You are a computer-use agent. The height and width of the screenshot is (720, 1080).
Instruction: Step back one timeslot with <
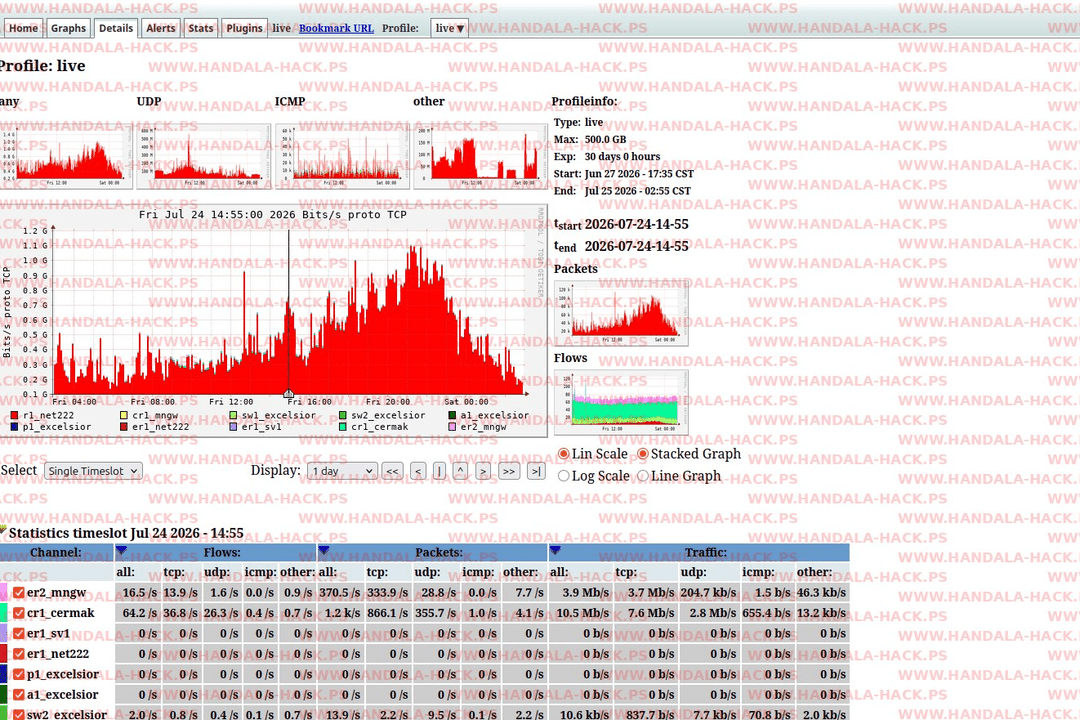point(417,471)
